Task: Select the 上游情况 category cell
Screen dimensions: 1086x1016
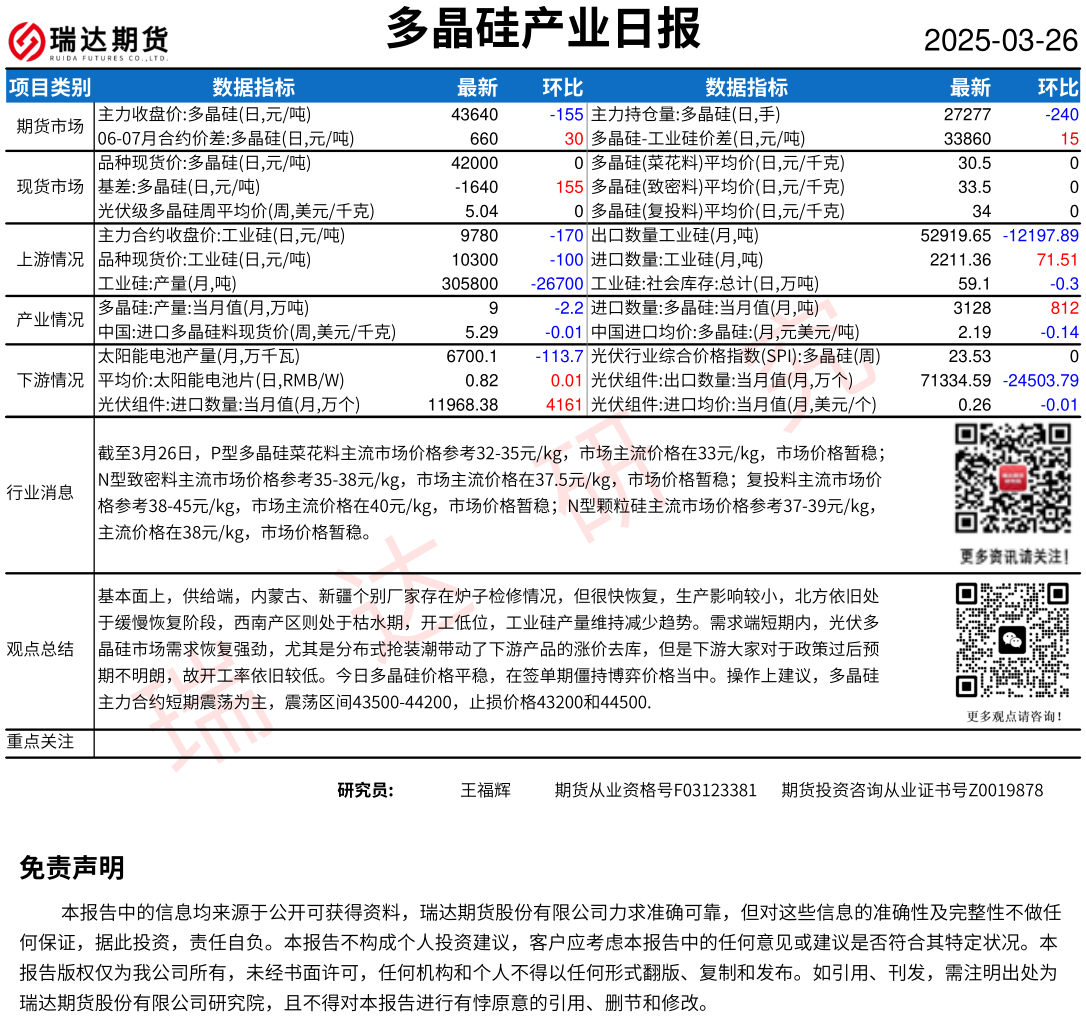Action: [x=50, y=259]
